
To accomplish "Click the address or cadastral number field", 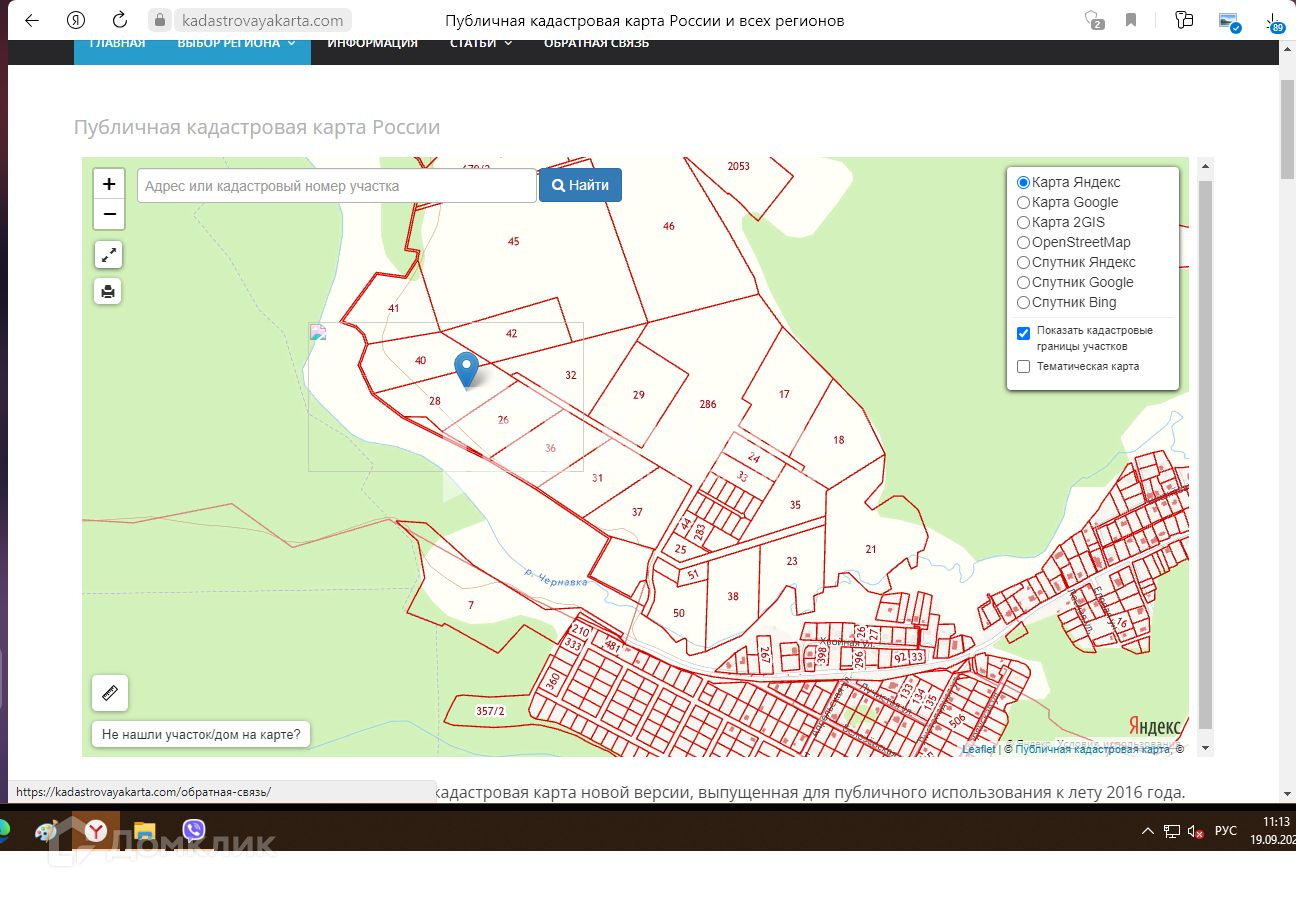I will click(336, 186).
